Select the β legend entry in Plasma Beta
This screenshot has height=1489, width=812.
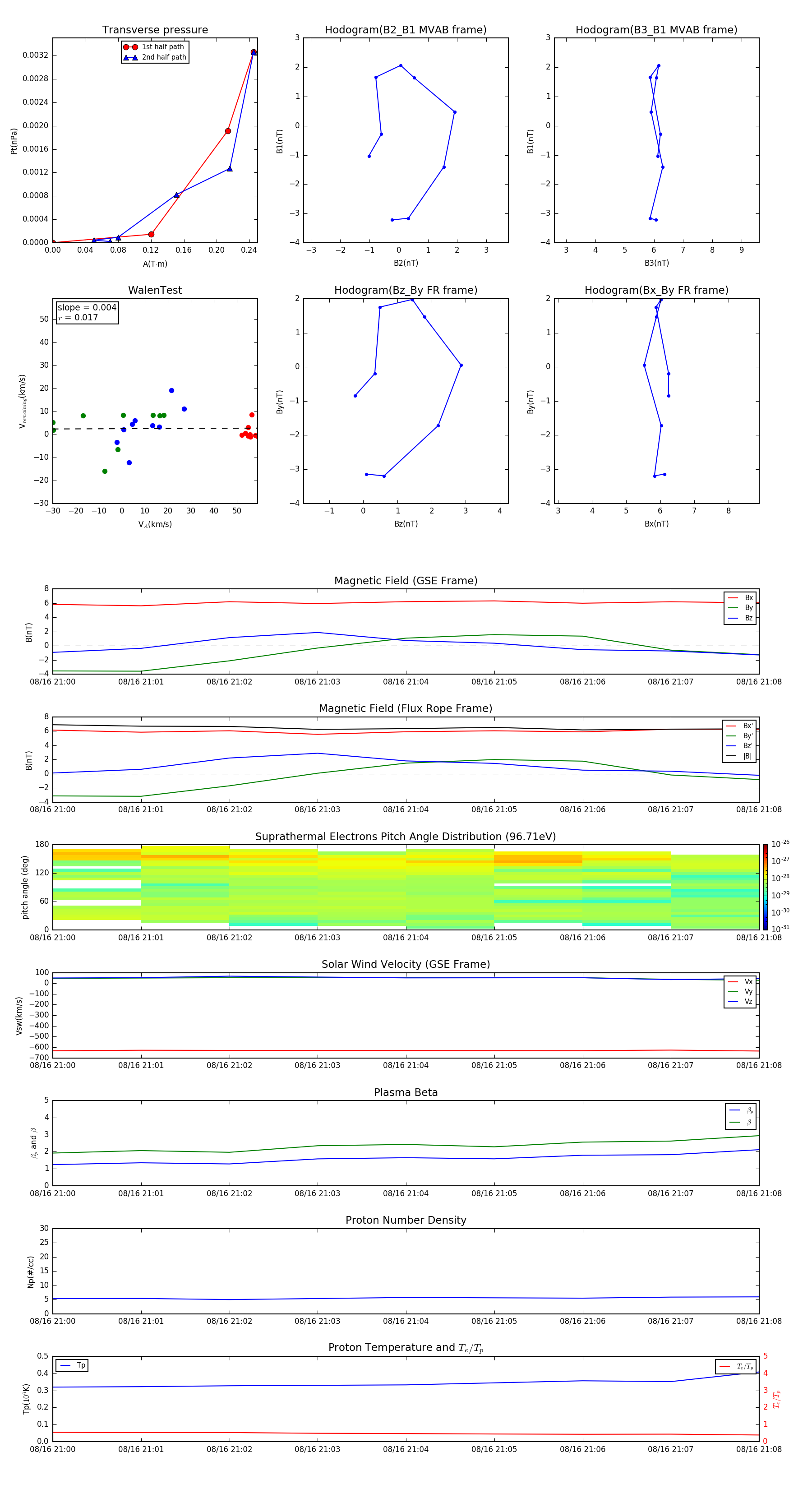[x=741, y=1123]
